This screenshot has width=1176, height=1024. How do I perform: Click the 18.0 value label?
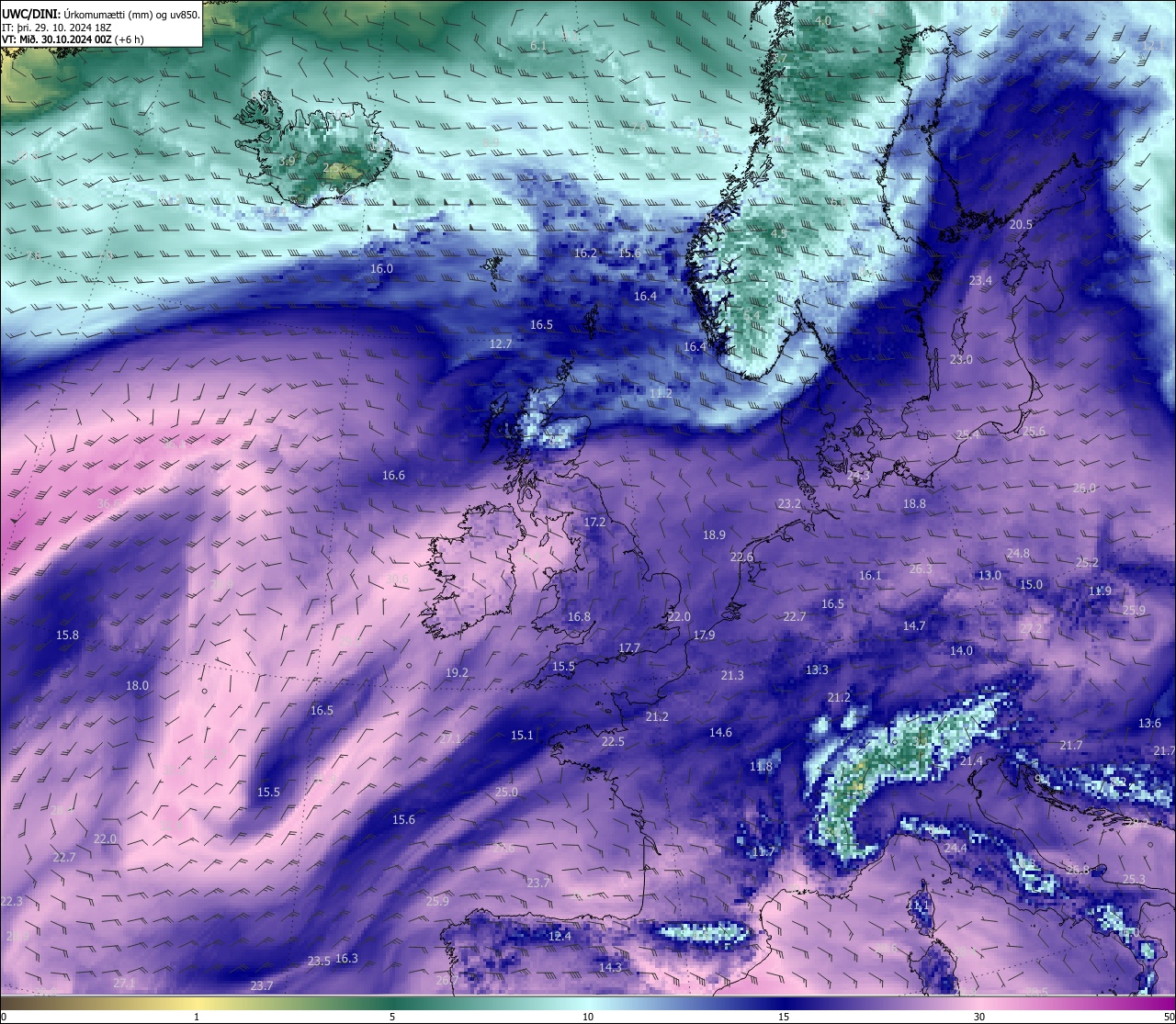point(137,685)
